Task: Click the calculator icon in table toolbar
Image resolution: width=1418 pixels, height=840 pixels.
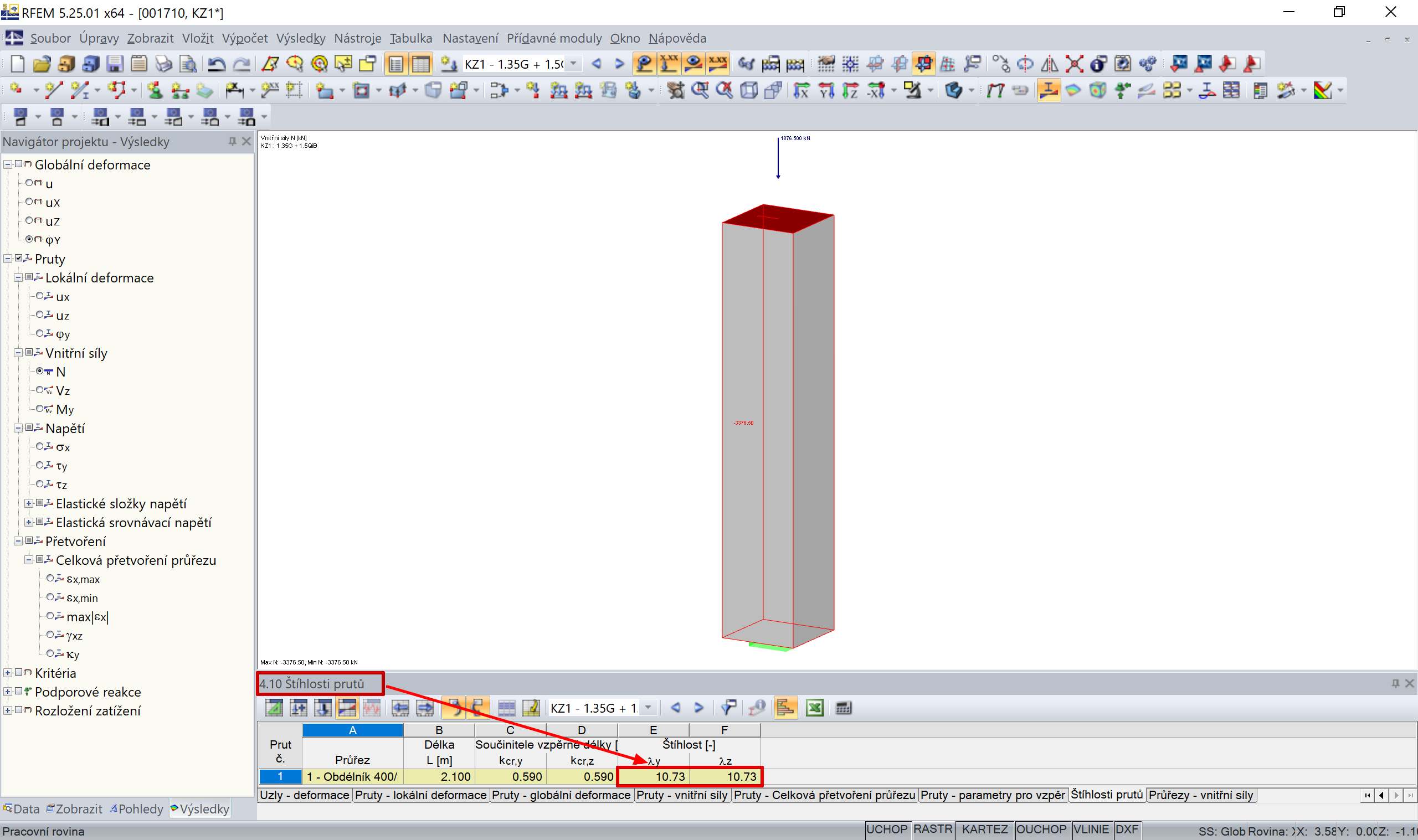Action: [x=844, y=708]
